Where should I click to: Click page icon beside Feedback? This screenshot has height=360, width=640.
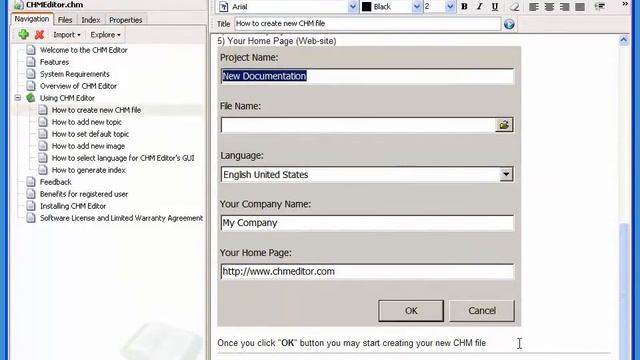coord(31,182)
